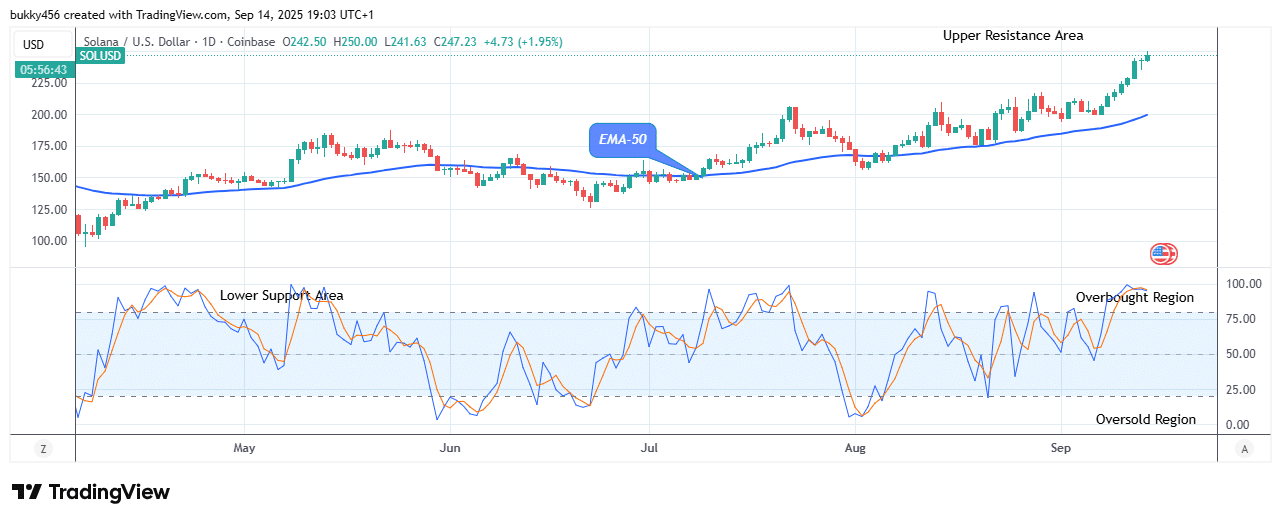Viewport: 1281px width, 522px height.
Task: Click the 150.00 price axis label
Action: tap(49, 178)
